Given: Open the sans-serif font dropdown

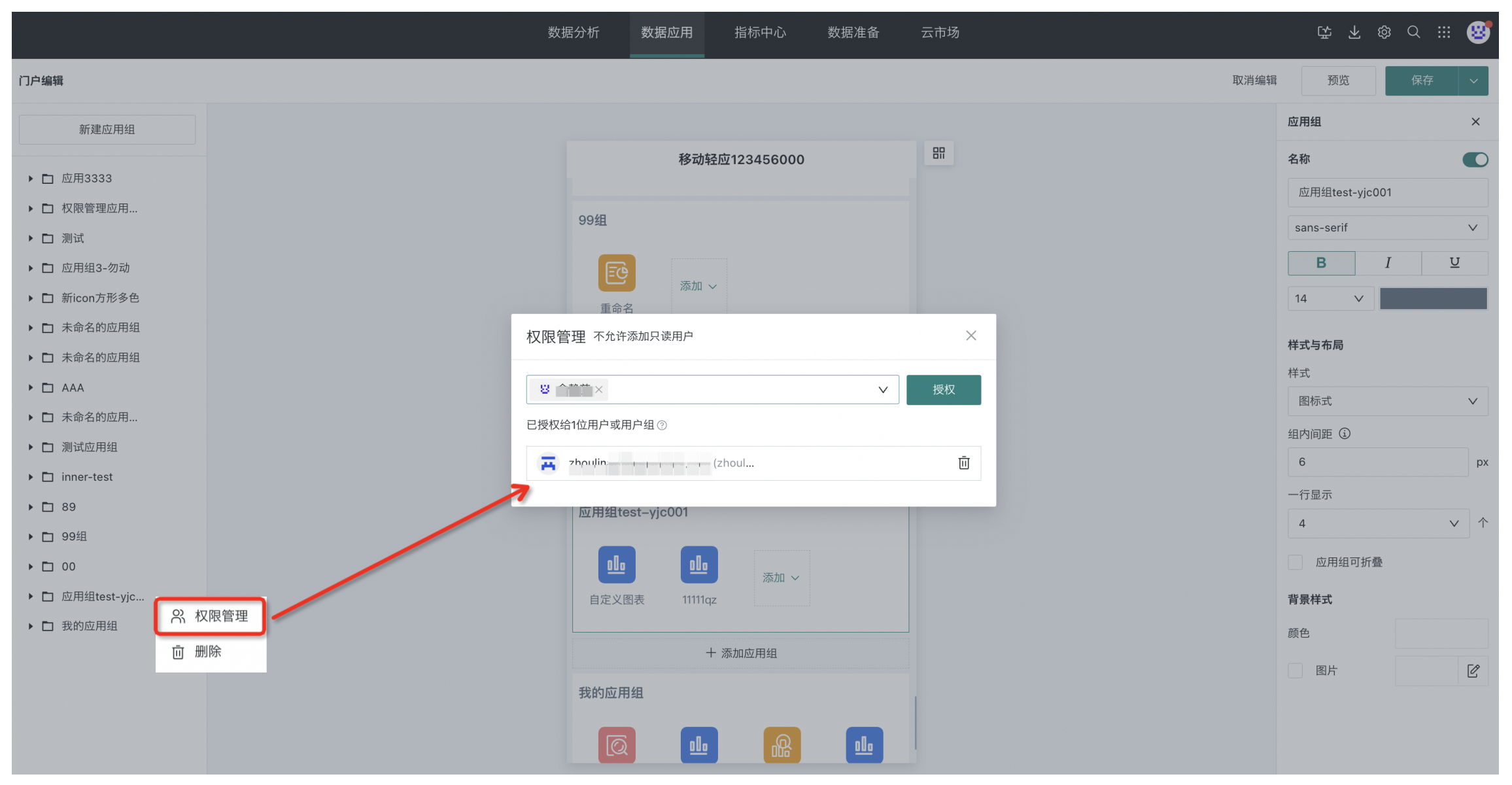Looking at the screenshot, I should pyautogui.click(x=1387, y=228).
